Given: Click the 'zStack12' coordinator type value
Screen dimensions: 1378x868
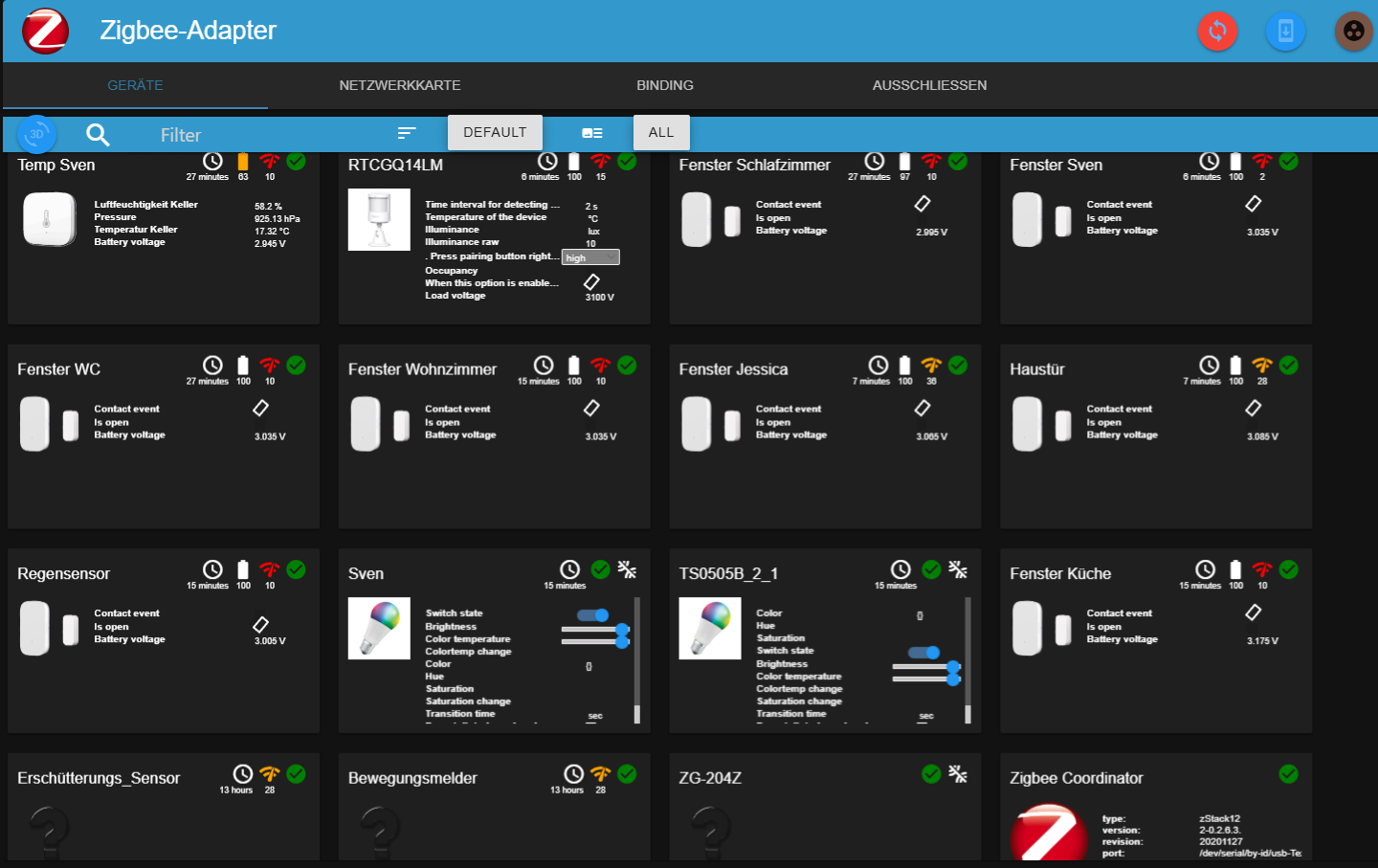Looking at the screenshot, I should click(x=1220, y=818).
